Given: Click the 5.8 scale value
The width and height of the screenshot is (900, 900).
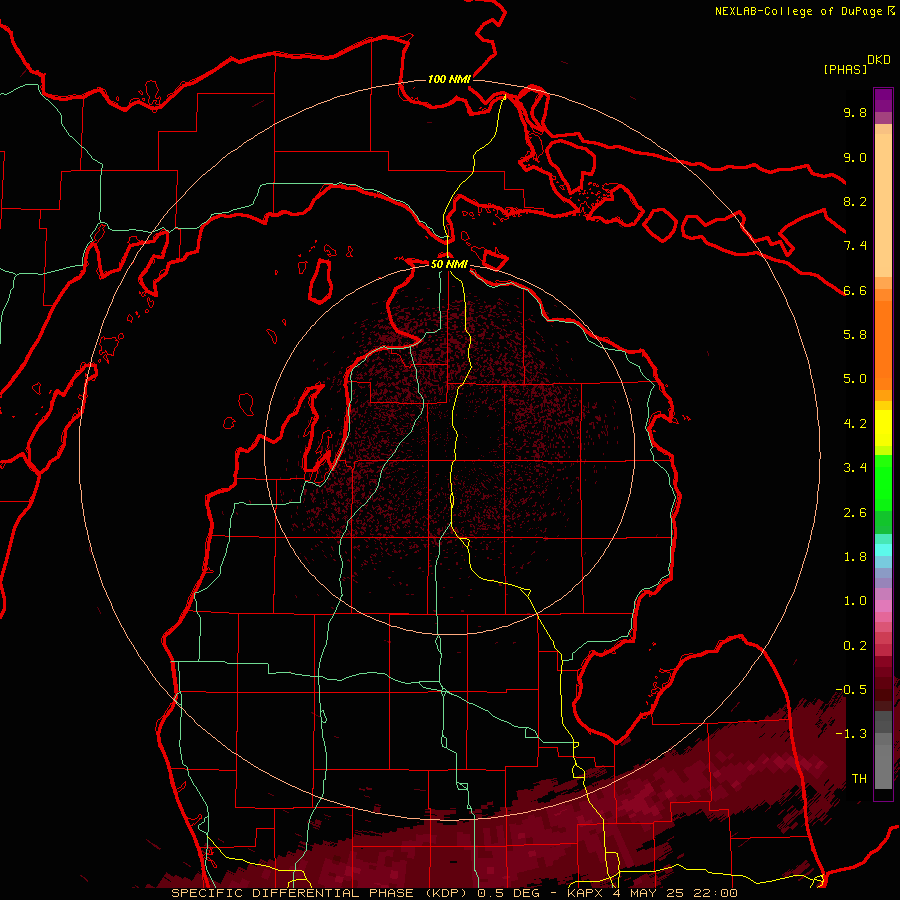Looking at the screenshot, I should (x=855, y=335).
